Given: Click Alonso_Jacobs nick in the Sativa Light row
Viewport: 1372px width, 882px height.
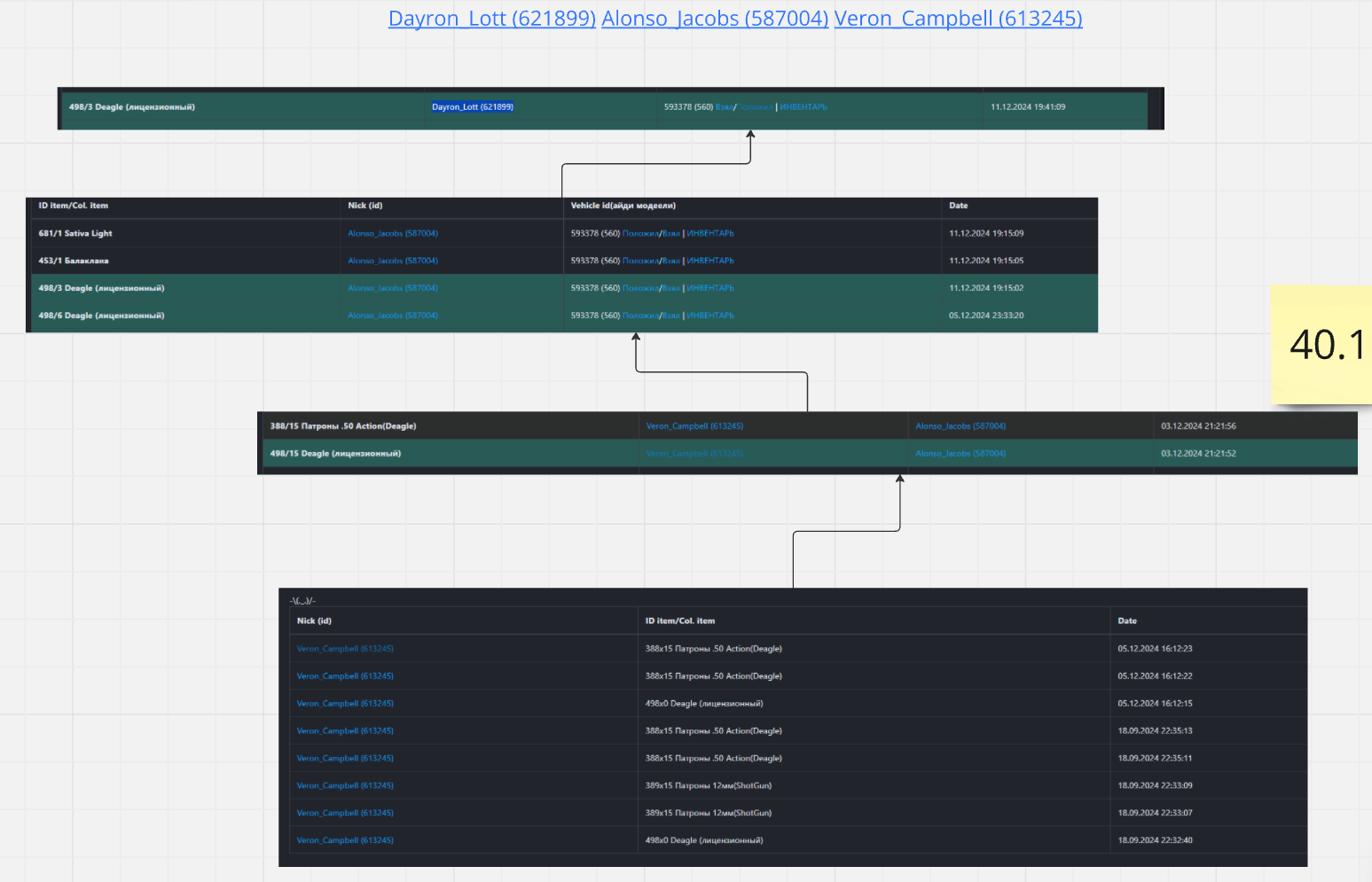Looking at the screenshot, I should (393, 234).
